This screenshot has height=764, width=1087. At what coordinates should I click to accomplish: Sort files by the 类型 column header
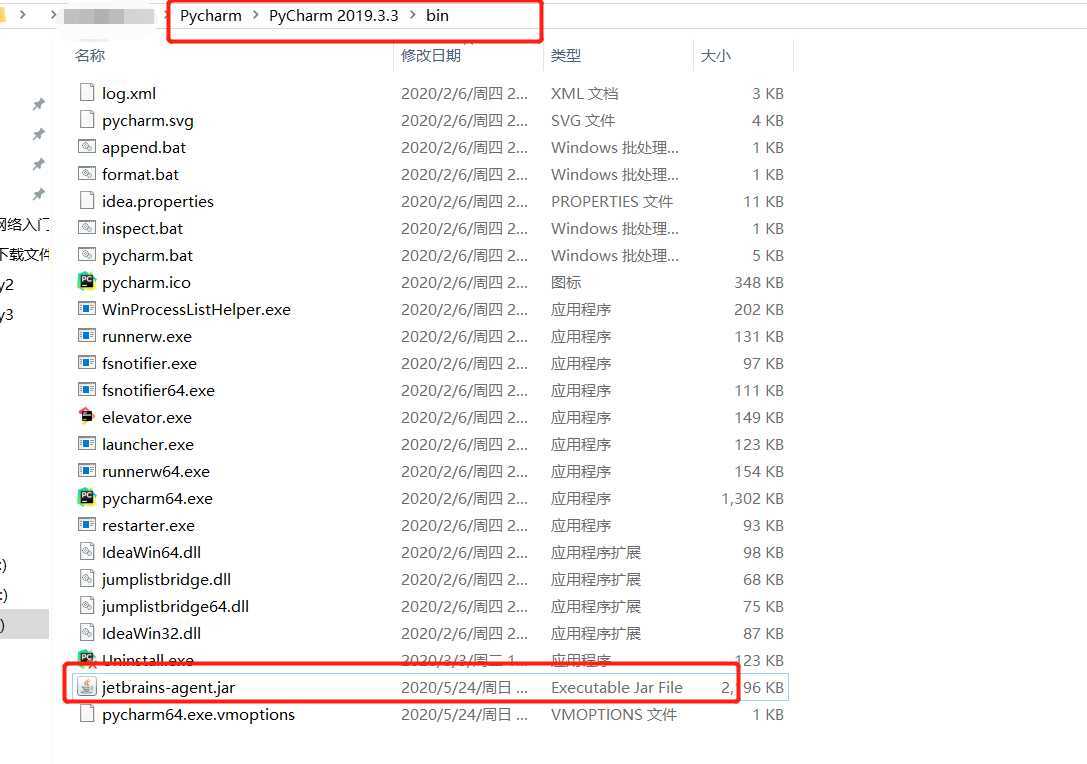point(566,55)
